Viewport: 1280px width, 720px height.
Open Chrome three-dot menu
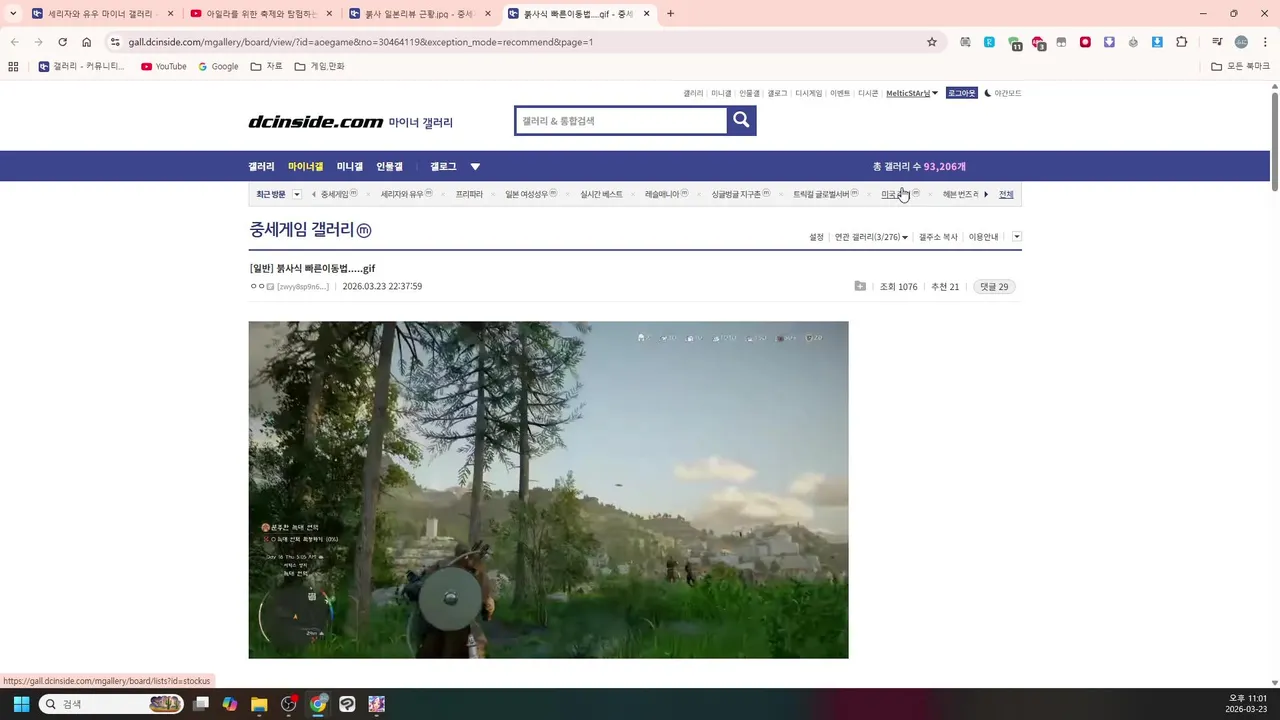coord(1263,42)
